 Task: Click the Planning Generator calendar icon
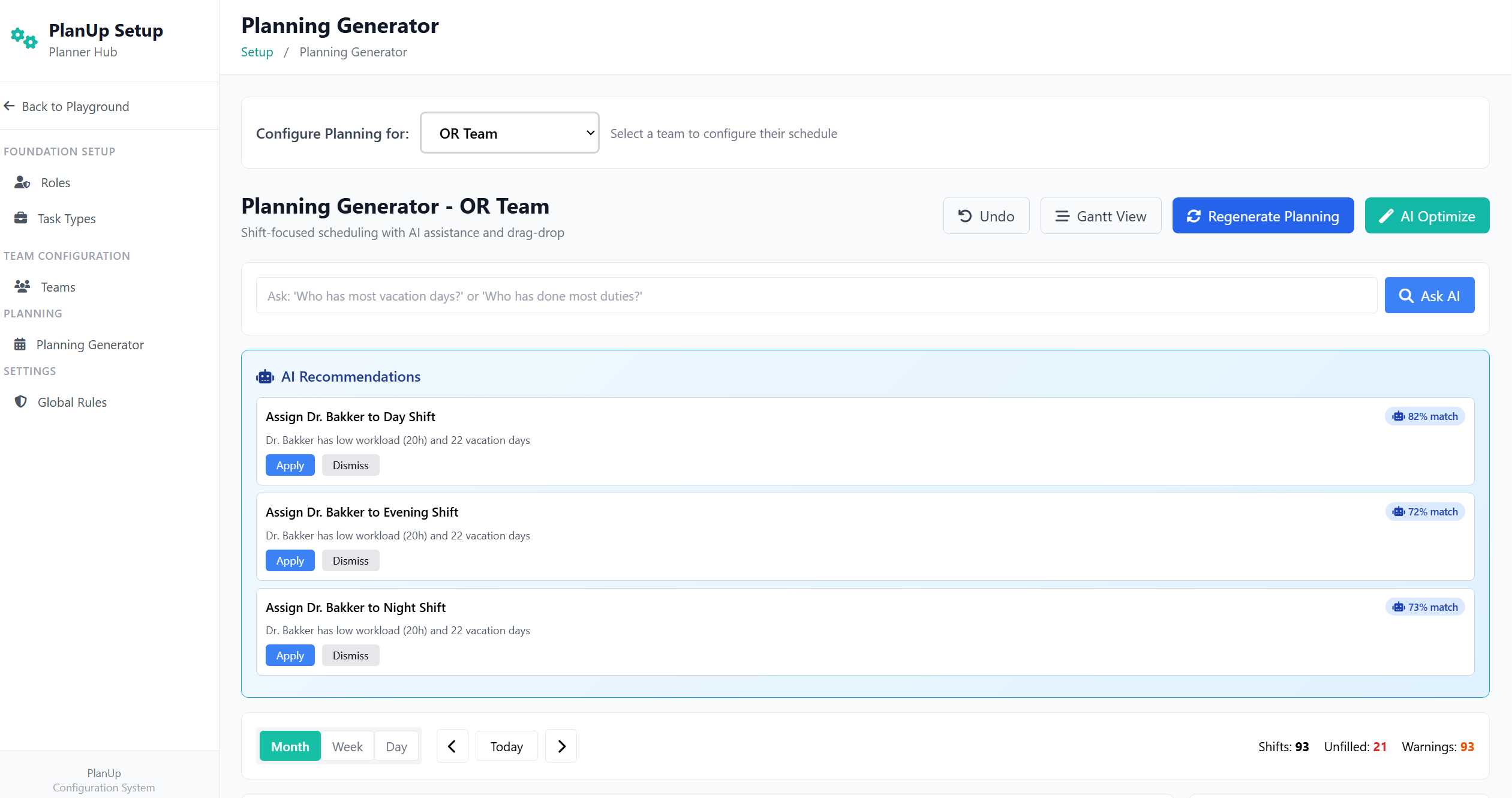[20, 344]
